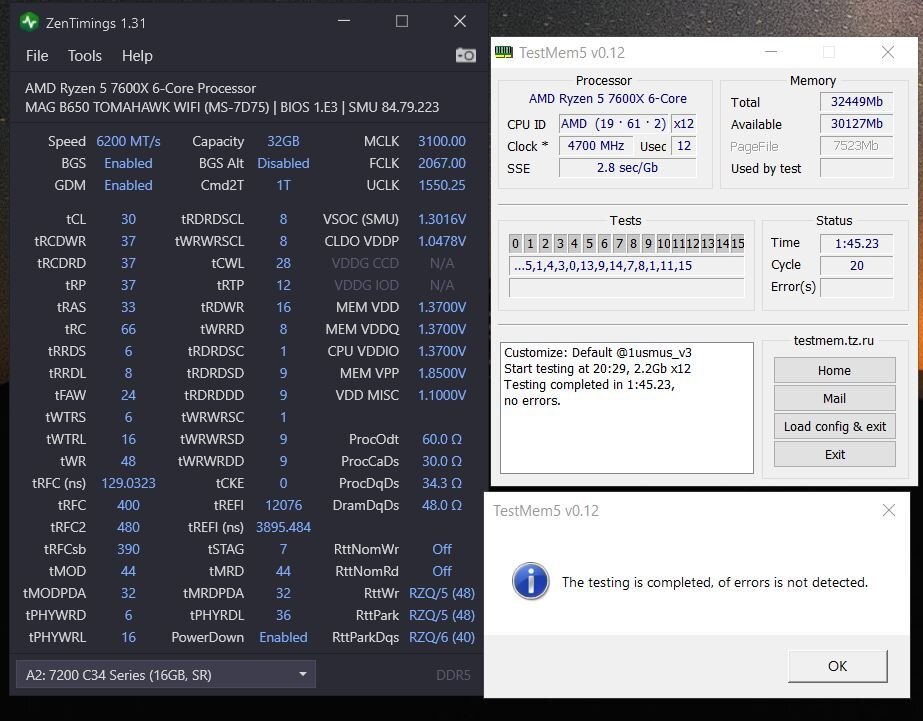Click the empty Error(s) field

[856, 287]
